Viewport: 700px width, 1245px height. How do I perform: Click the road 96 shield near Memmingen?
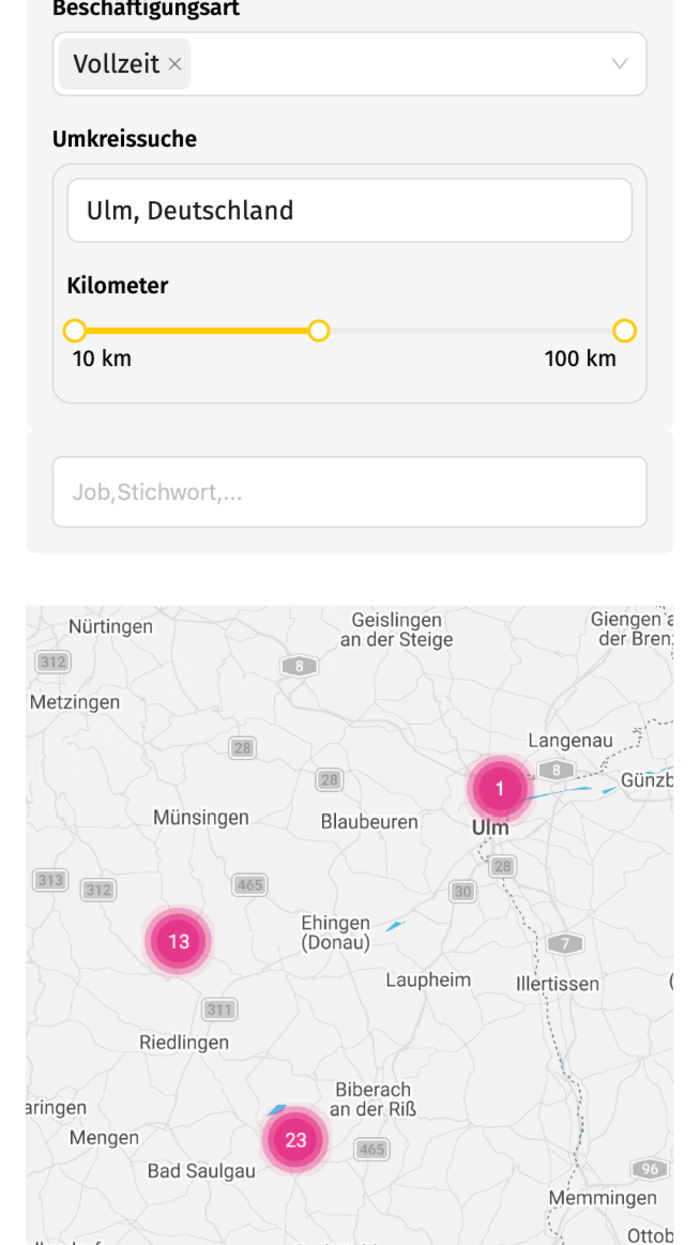pyautogui.click(x=650, y=1169)
